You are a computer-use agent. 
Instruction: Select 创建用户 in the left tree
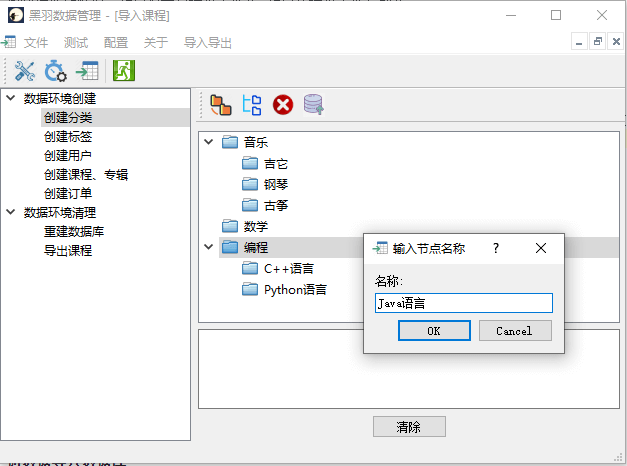[68, 156]
